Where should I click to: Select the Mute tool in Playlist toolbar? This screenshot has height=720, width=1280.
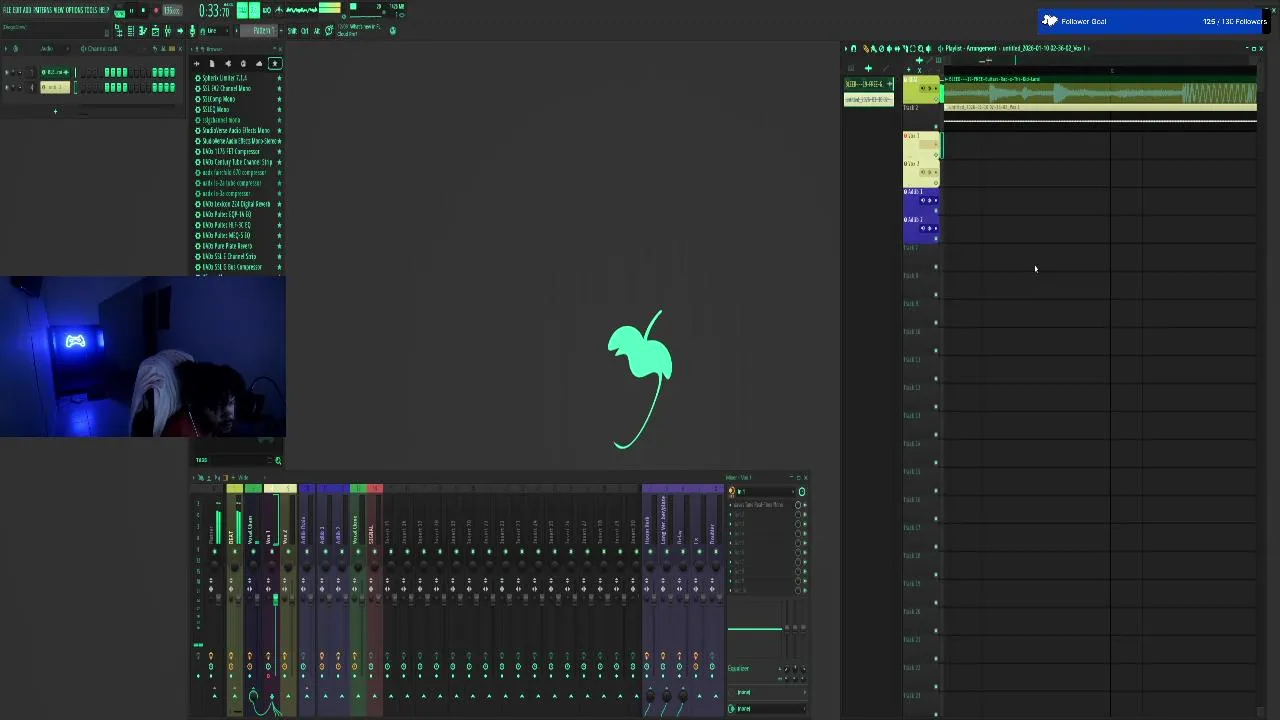coord(889,48)
